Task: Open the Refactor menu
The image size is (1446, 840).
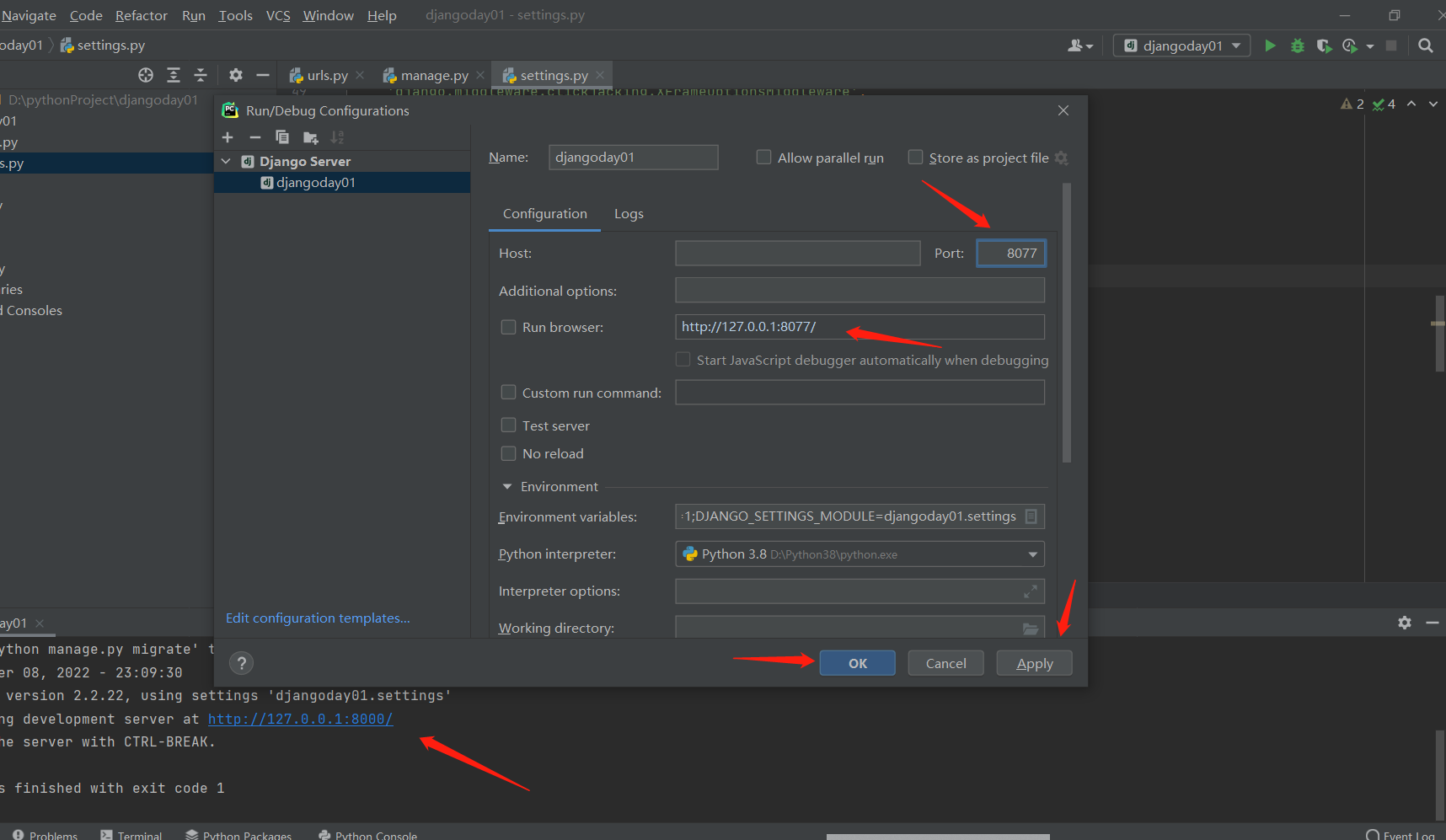Action: pyautogui.click(x=142, y=15)
